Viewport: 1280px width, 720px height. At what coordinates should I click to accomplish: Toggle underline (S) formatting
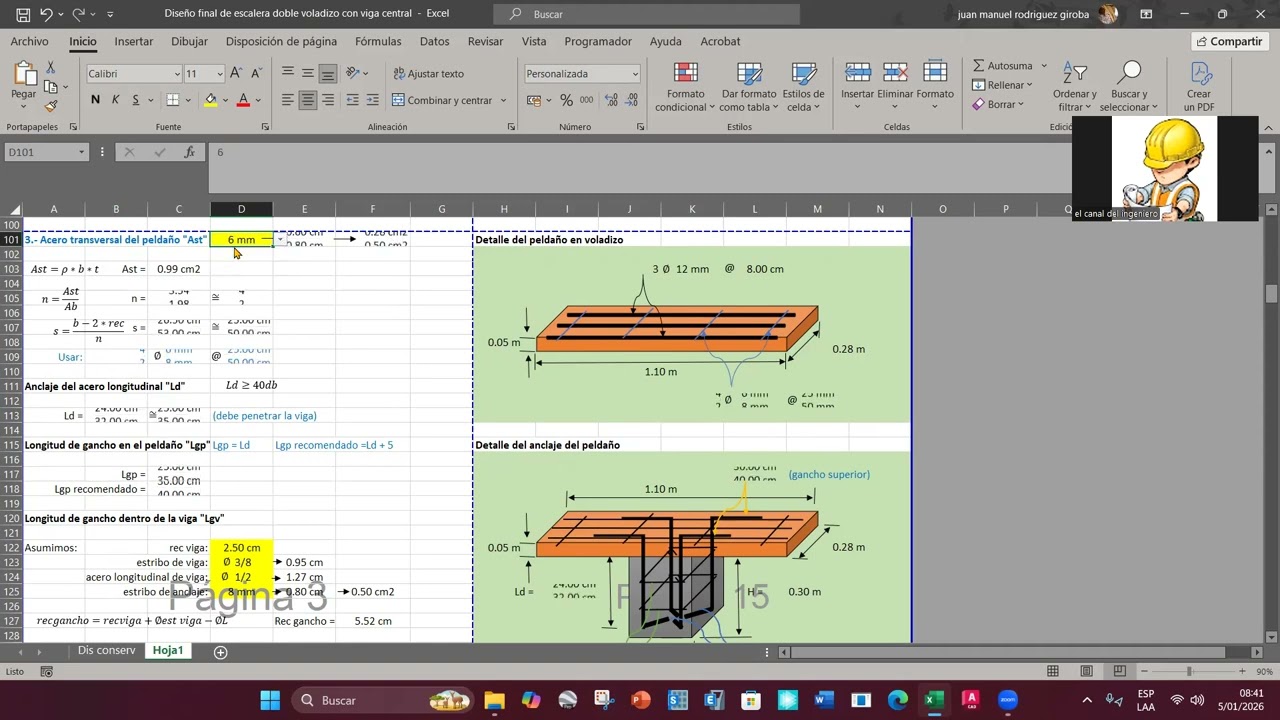click(x=135, y=100)
